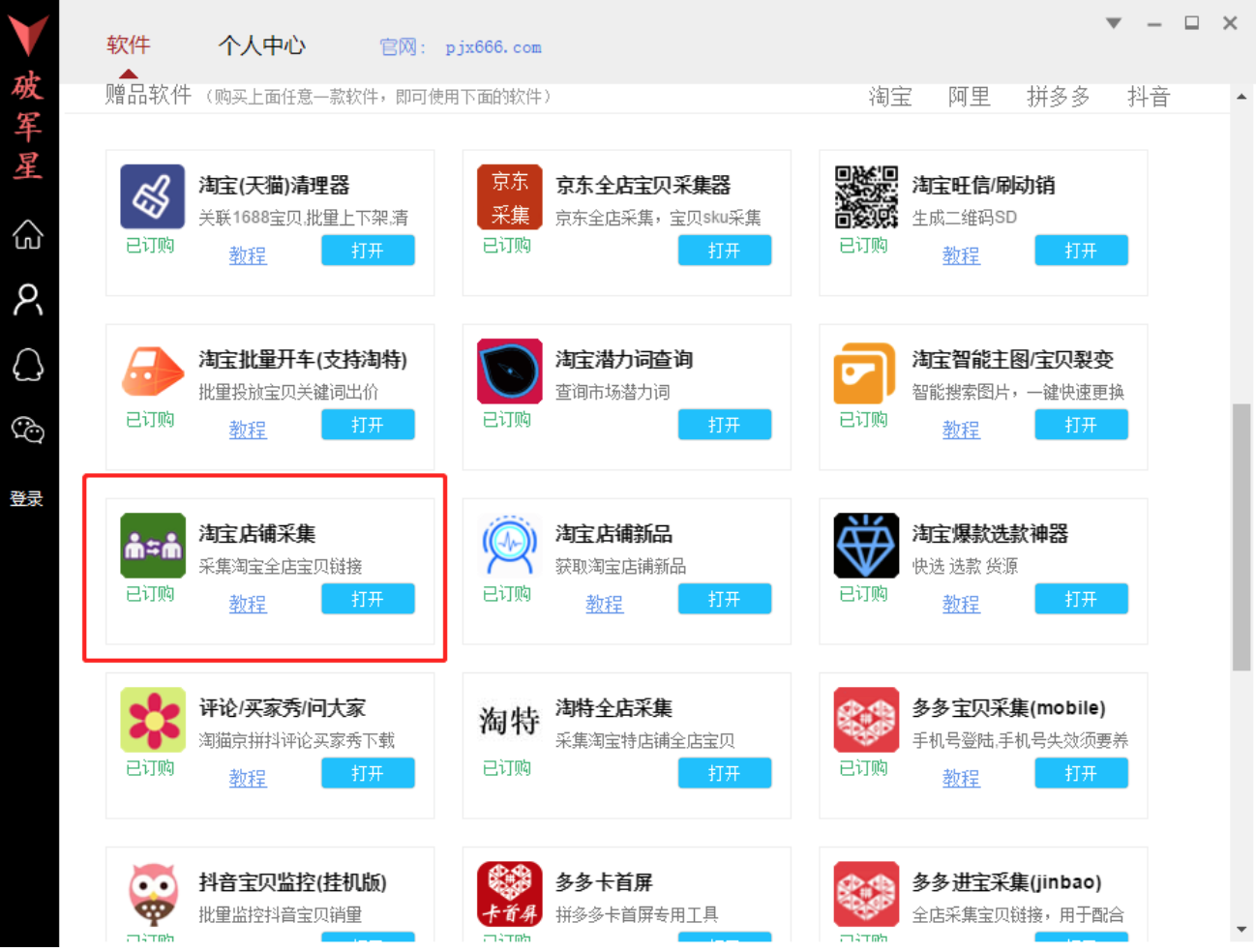Click 打开 for 淘宝店铺新品
This screenshot has height=952, width=1256.
point(725,599)
